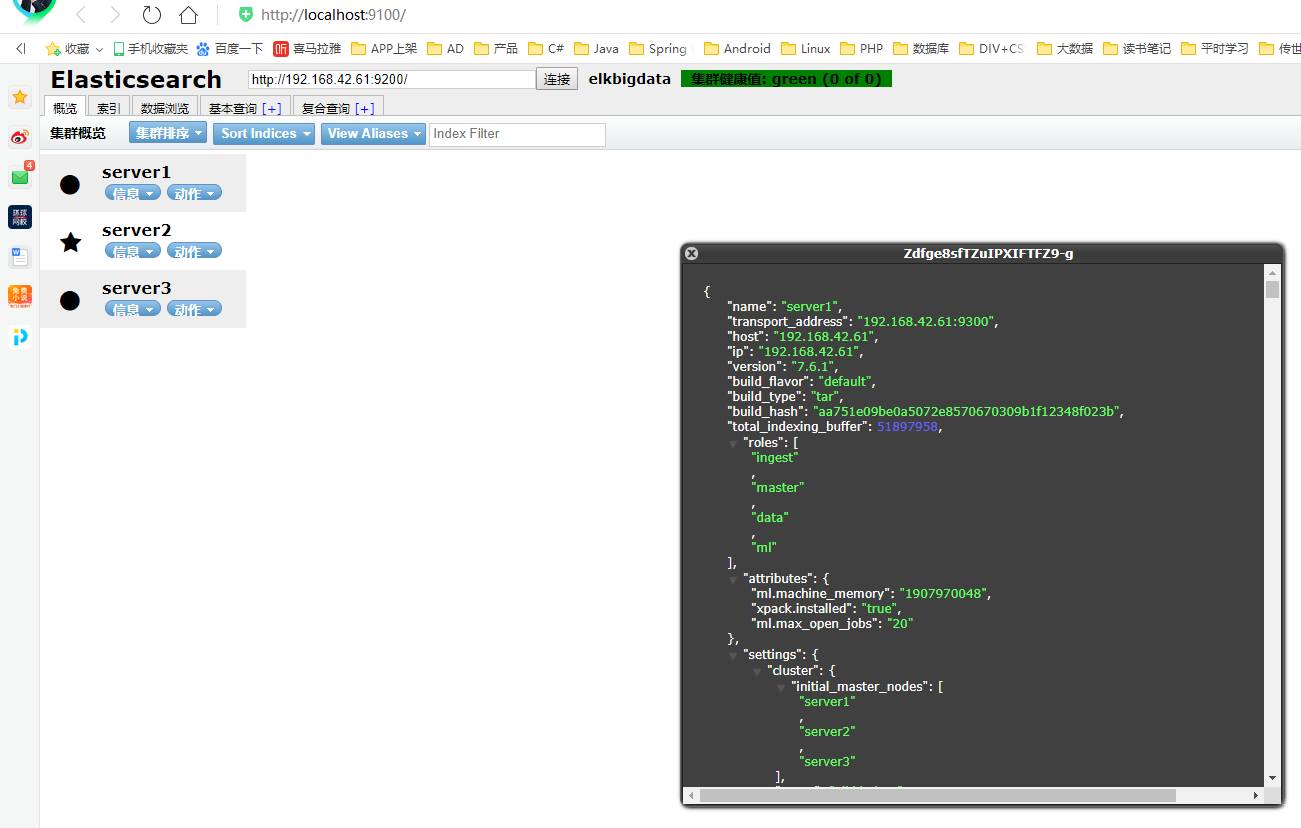Screen dimensions: 1301x828
Task: Open the 手机收藏夹 bookmark
Action: [150, 48]
